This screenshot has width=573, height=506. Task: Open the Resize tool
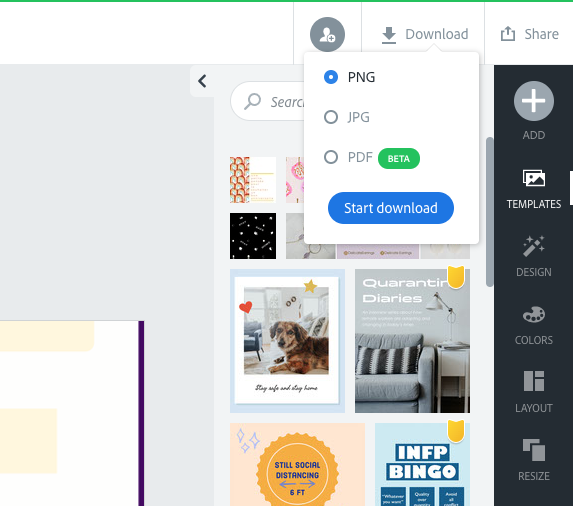click(x=534, y=450)
